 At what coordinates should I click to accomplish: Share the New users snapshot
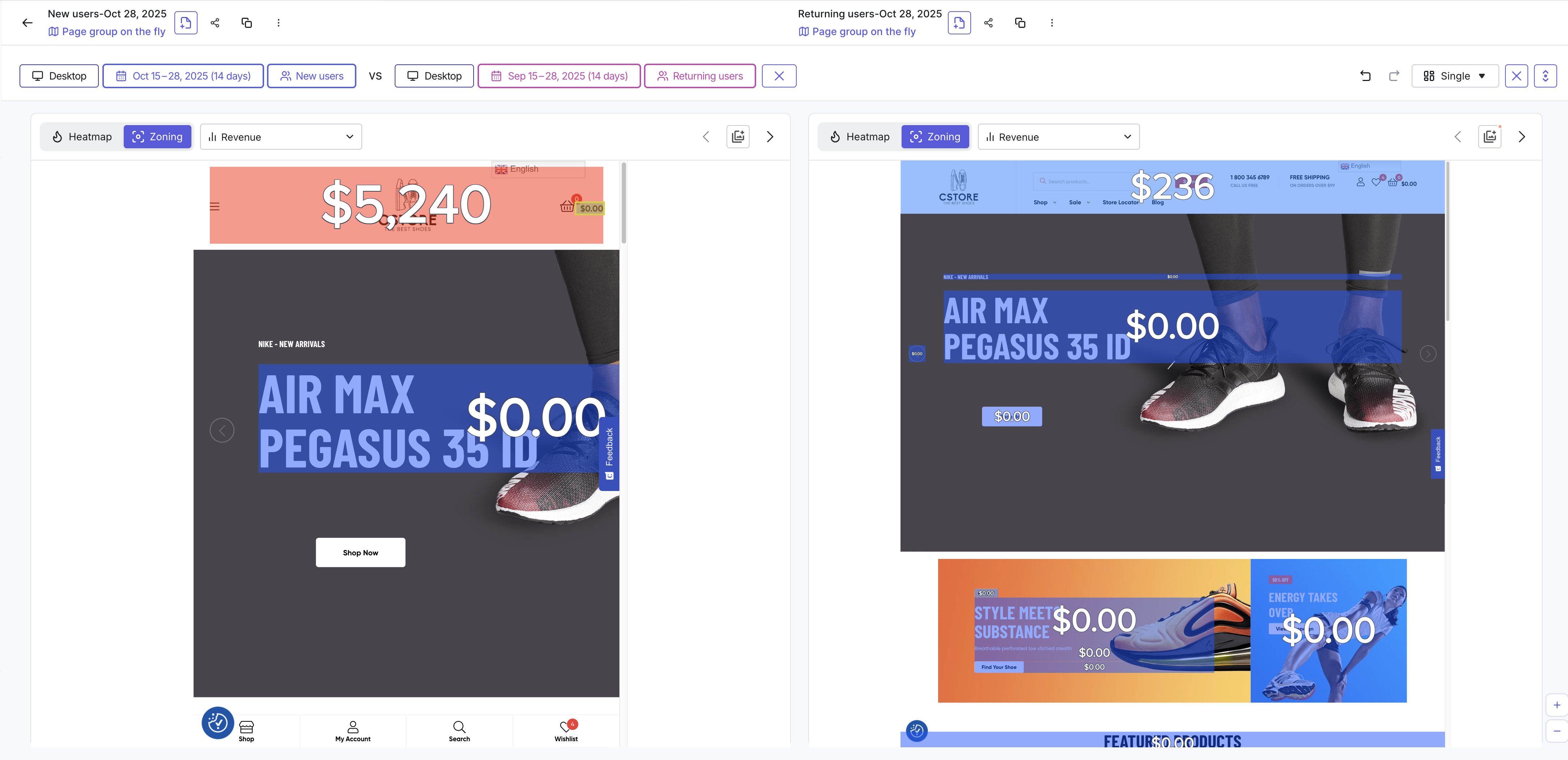(215, 23)
